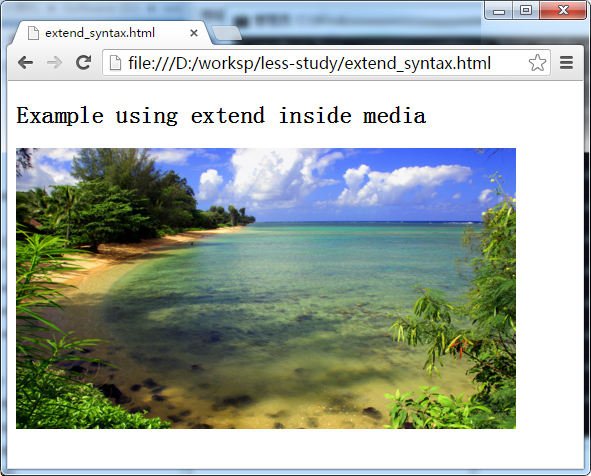This screenshot has width=591, height=476.
Task: Click the word 'media' in the heading
Action: [x=394, y=116]
